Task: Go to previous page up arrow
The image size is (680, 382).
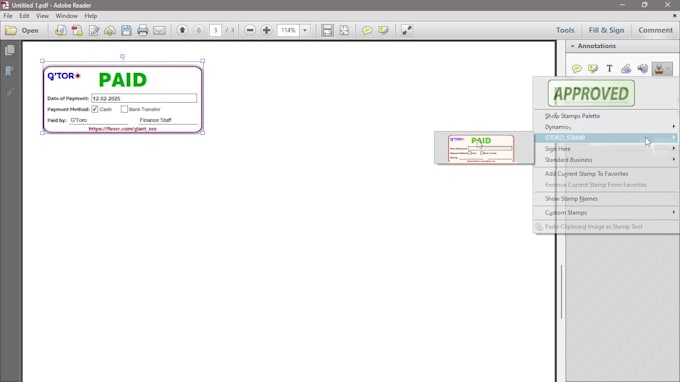Action: (183, 30)
